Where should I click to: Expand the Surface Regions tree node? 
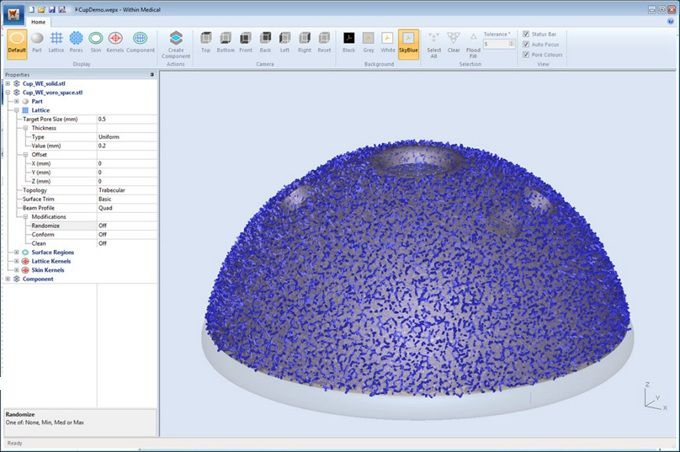coord(16,252)
